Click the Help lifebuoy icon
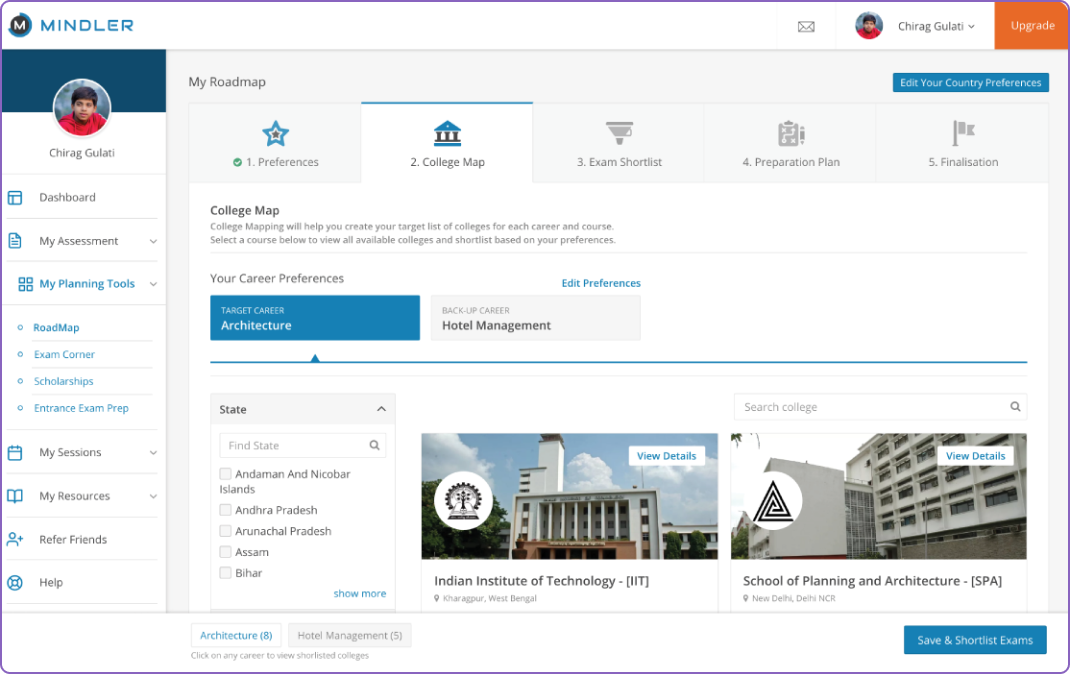Image resolution: width=1070 pixels, height=674 pixels. tap(15, 583)
